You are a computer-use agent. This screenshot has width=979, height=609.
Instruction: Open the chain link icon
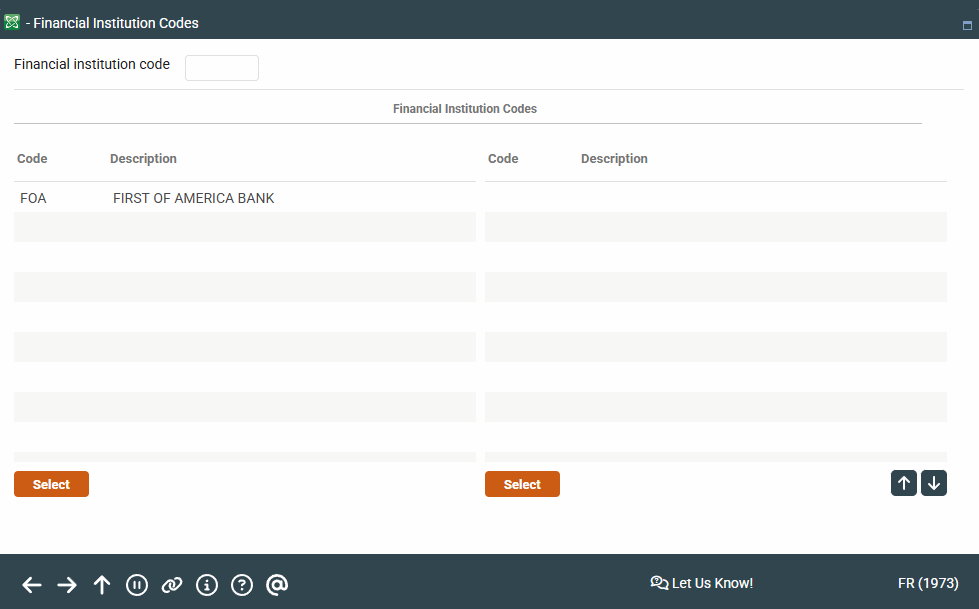172,585
